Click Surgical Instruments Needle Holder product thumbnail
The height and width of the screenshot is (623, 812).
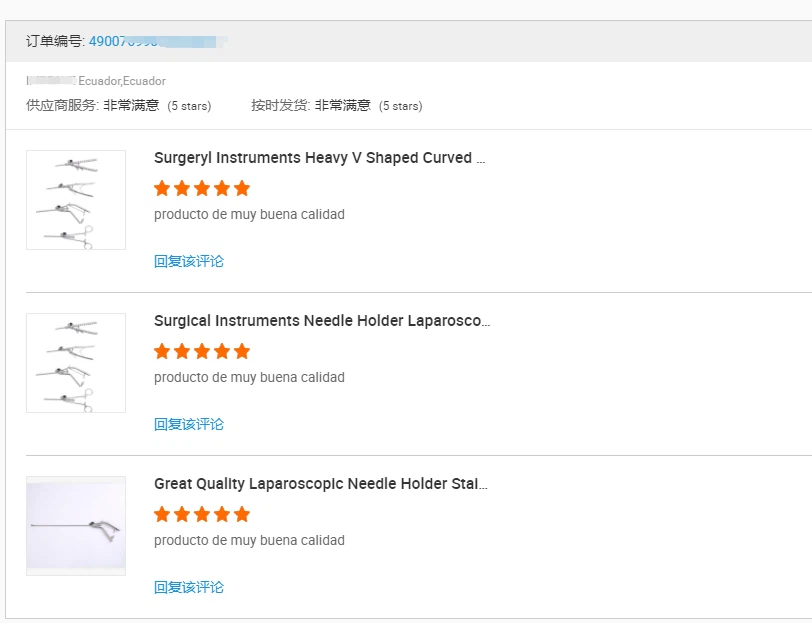(x=76, y=362)
